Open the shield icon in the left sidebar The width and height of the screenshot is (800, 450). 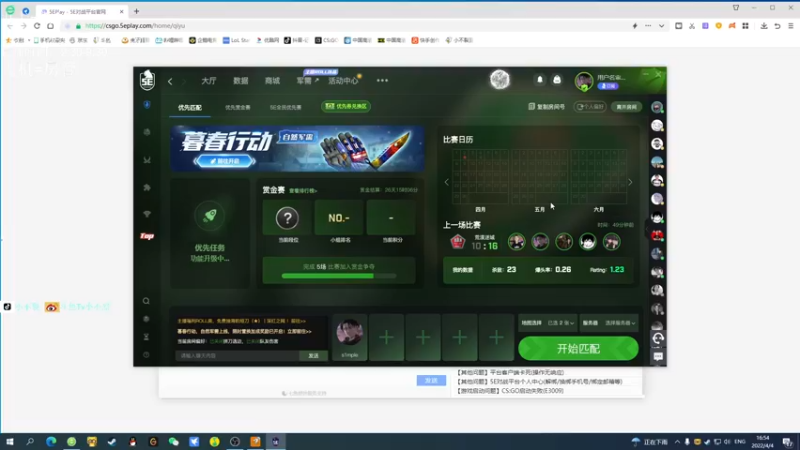click(147, 105)
